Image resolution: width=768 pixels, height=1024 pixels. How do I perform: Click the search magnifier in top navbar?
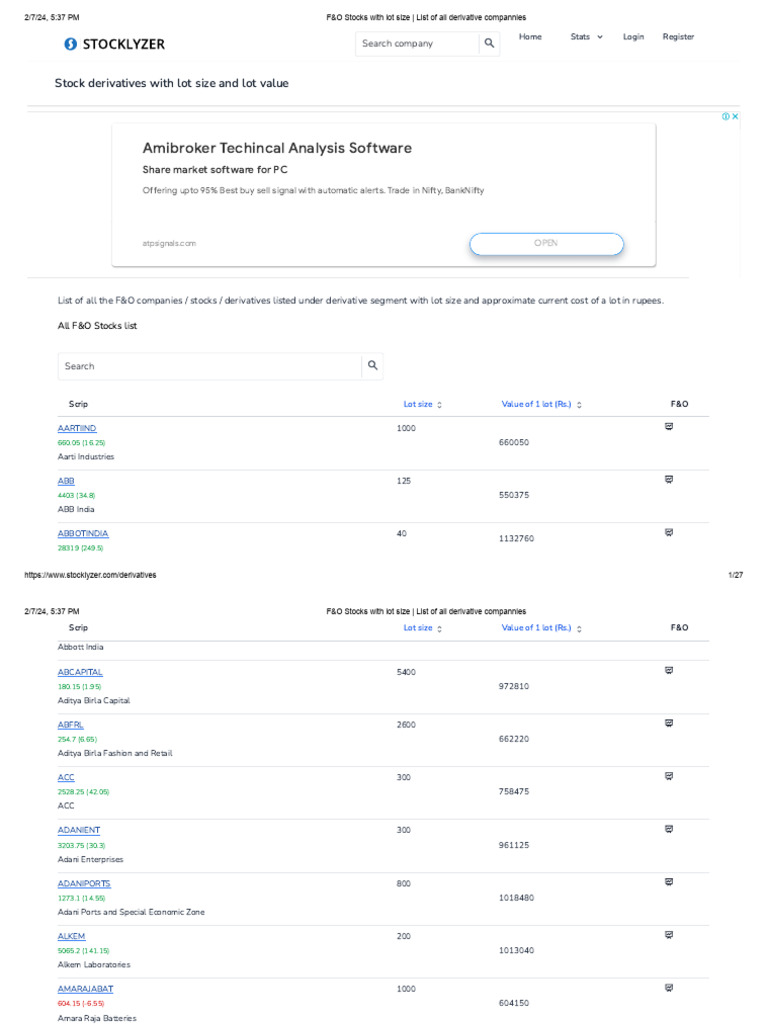[x=489, y=43]
